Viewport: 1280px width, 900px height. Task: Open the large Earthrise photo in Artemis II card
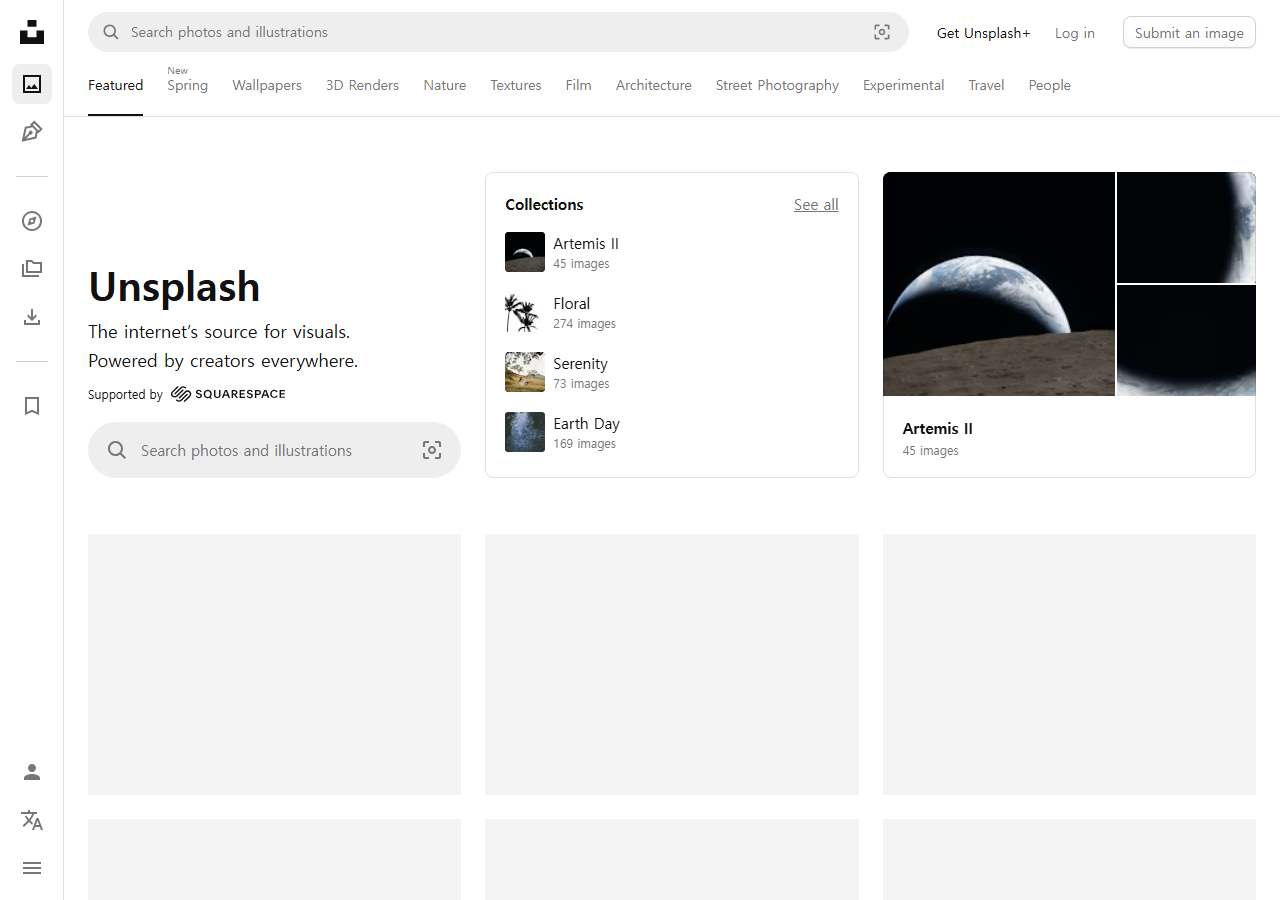point(999,284)
